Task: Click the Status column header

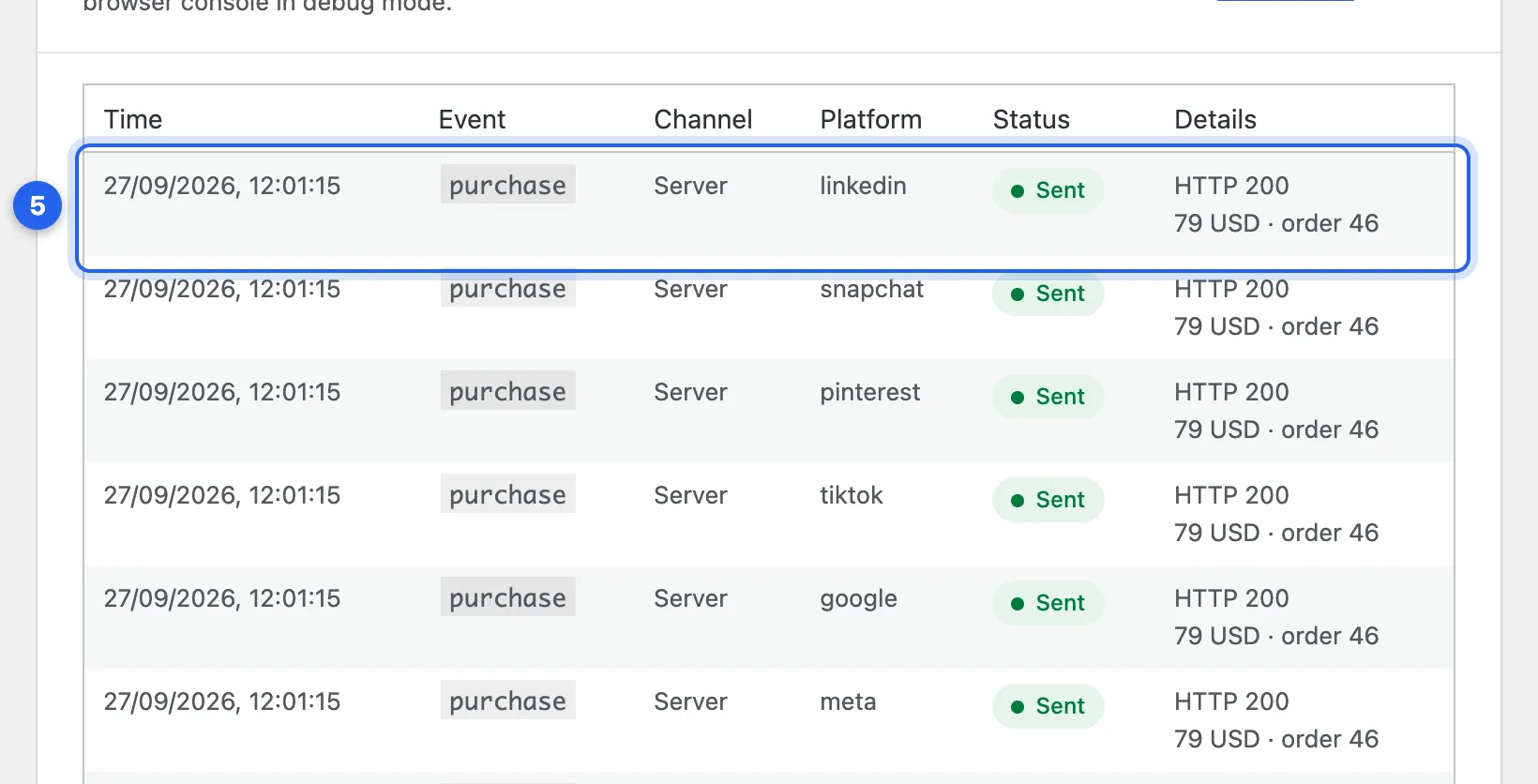Action: pos(1032,120)
